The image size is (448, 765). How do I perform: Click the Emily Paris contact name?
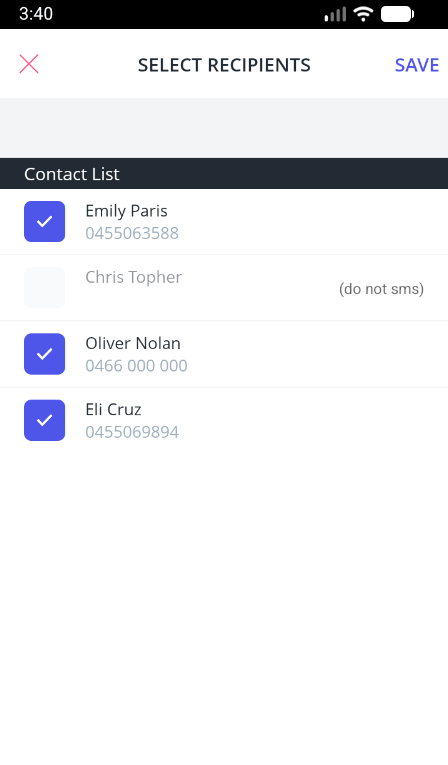(126, 211)
